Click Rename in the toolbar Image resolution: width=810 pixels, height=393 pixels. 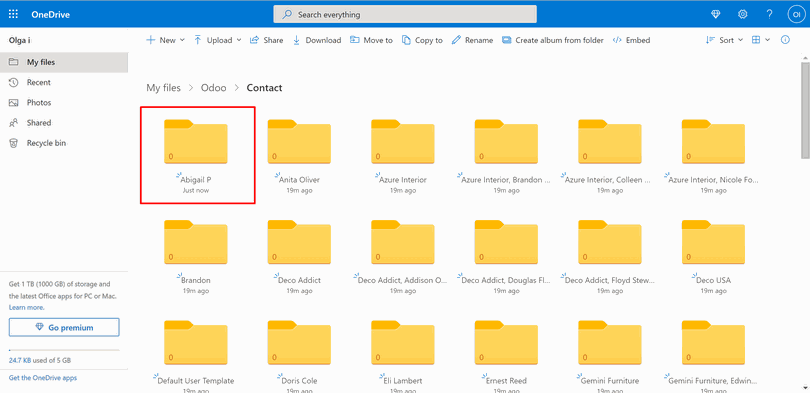[x=472, y=40]
